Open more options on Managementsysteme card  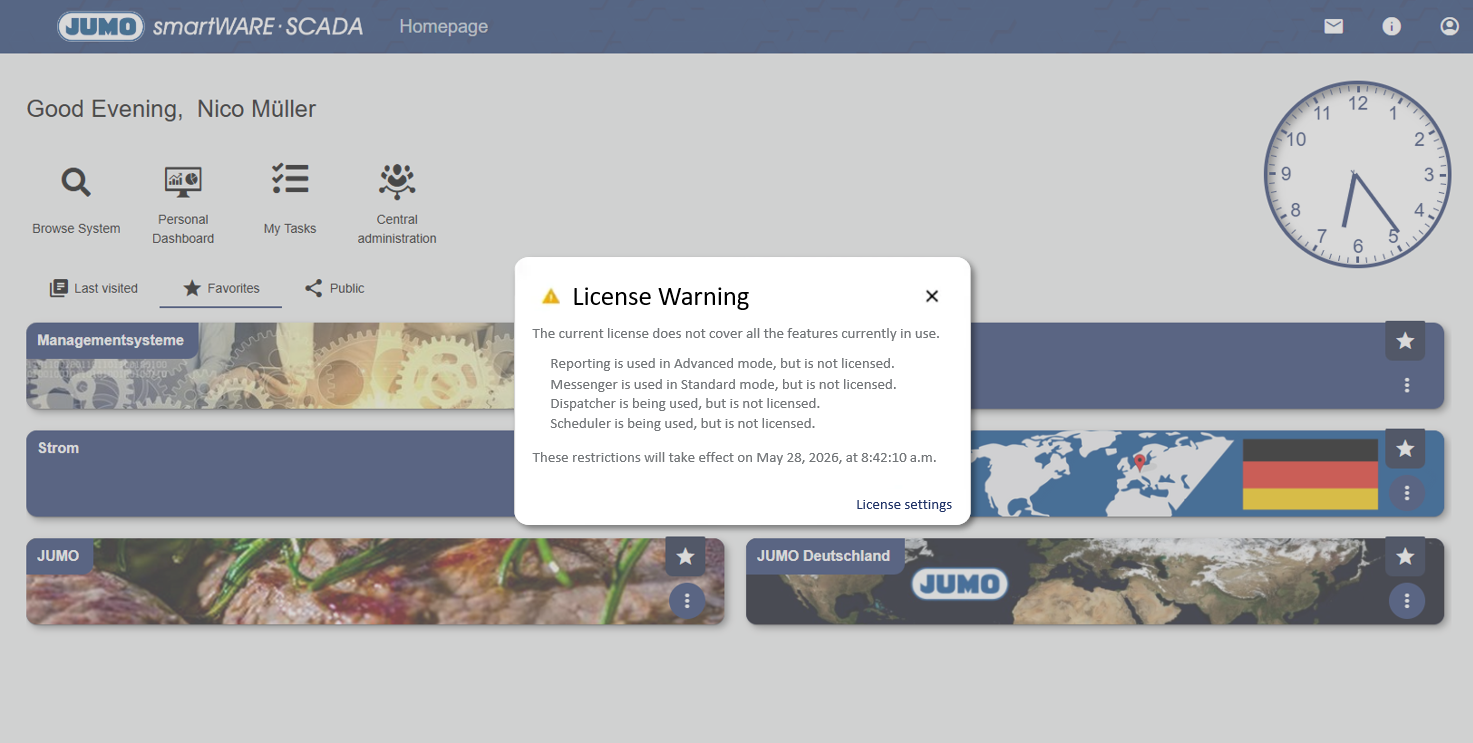1407,385
